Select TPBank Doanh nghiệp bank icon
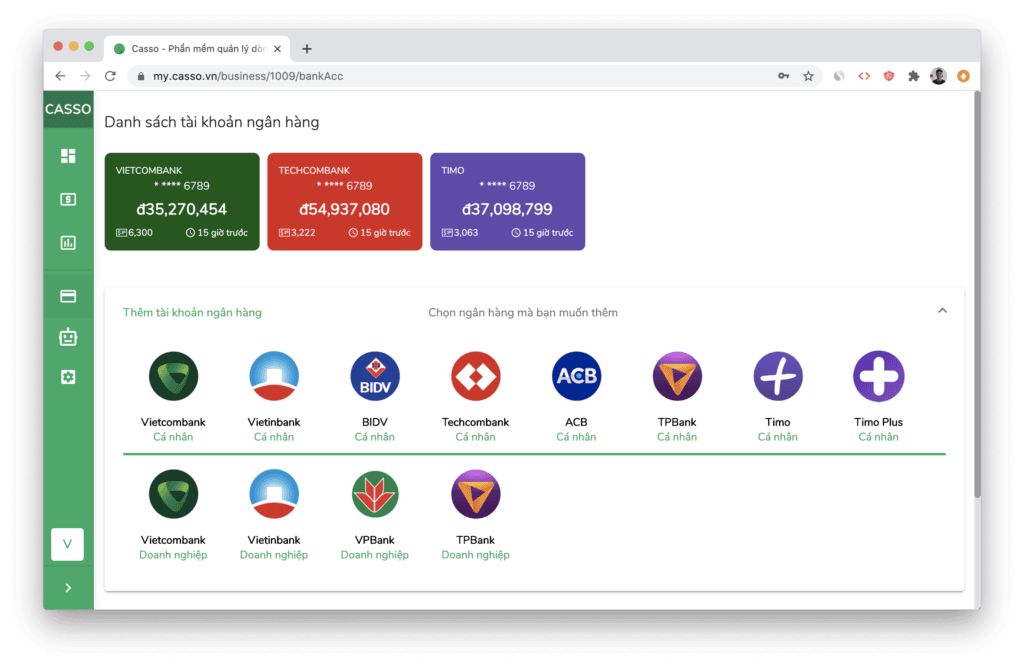 coord(475,494)
